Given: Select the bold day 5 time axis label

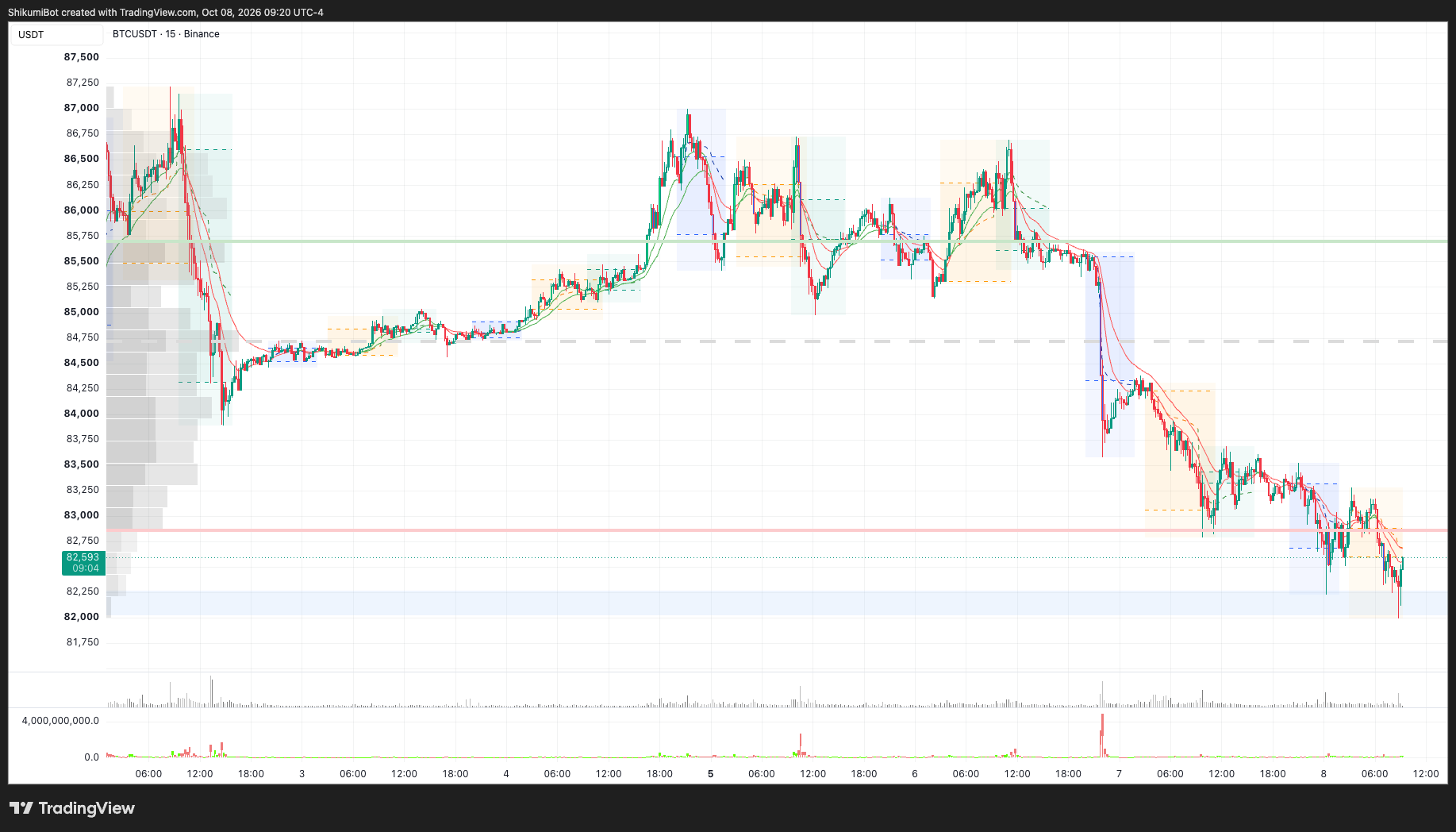Looking at the screenshot, I should [x=711, y=774].
